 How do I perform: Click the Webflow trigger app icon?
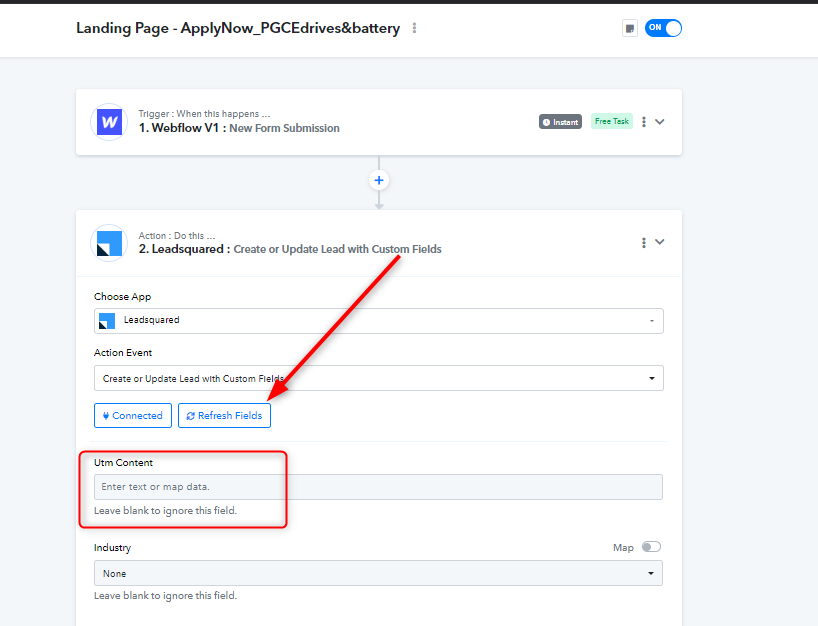point(109,122)
